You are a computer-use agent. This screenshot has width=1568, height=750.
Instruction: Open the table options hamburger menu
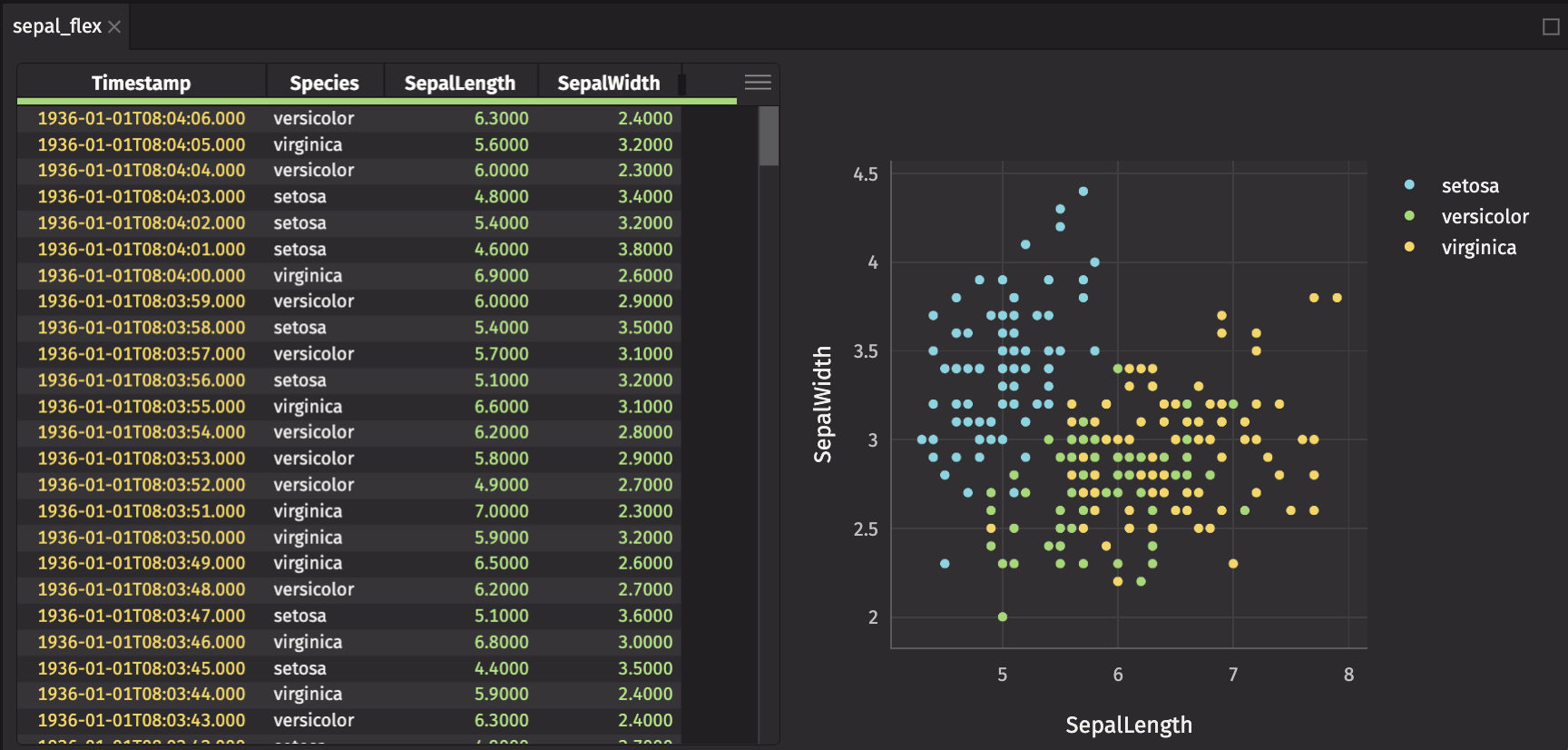pyautogui.click(x=758, y=83)
